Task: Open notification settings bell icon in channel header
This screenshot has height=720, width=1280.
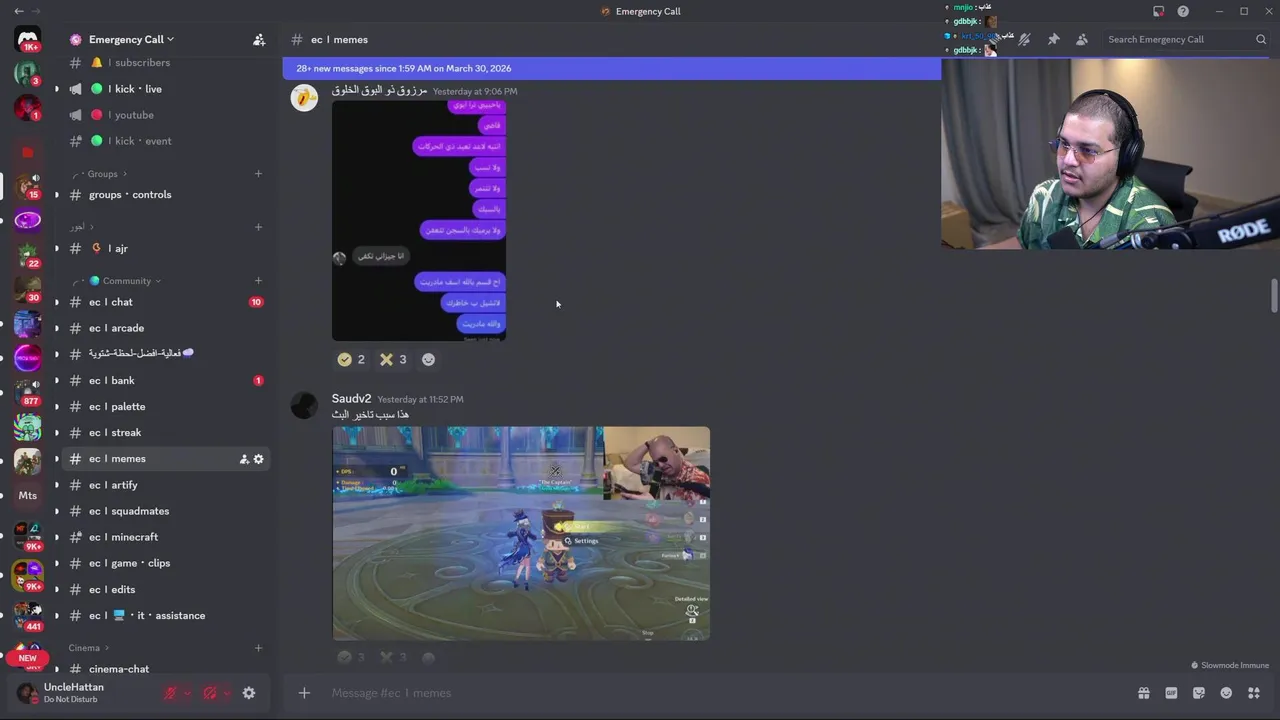Action: point(1025,39)
